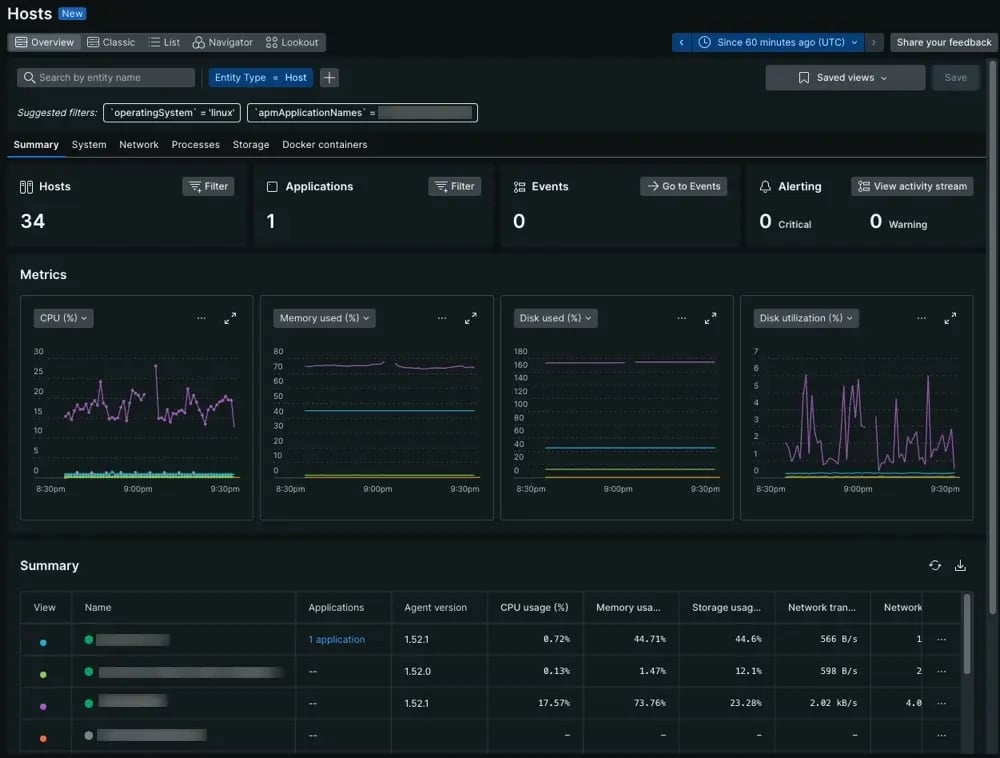
Task: Switch to the Lookout view
Action: pos(292,42)
